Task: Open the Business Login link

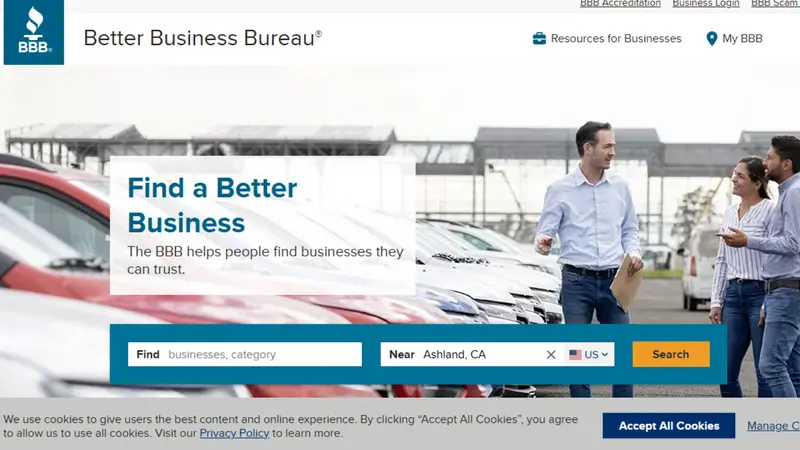Action: click(706, 4)
